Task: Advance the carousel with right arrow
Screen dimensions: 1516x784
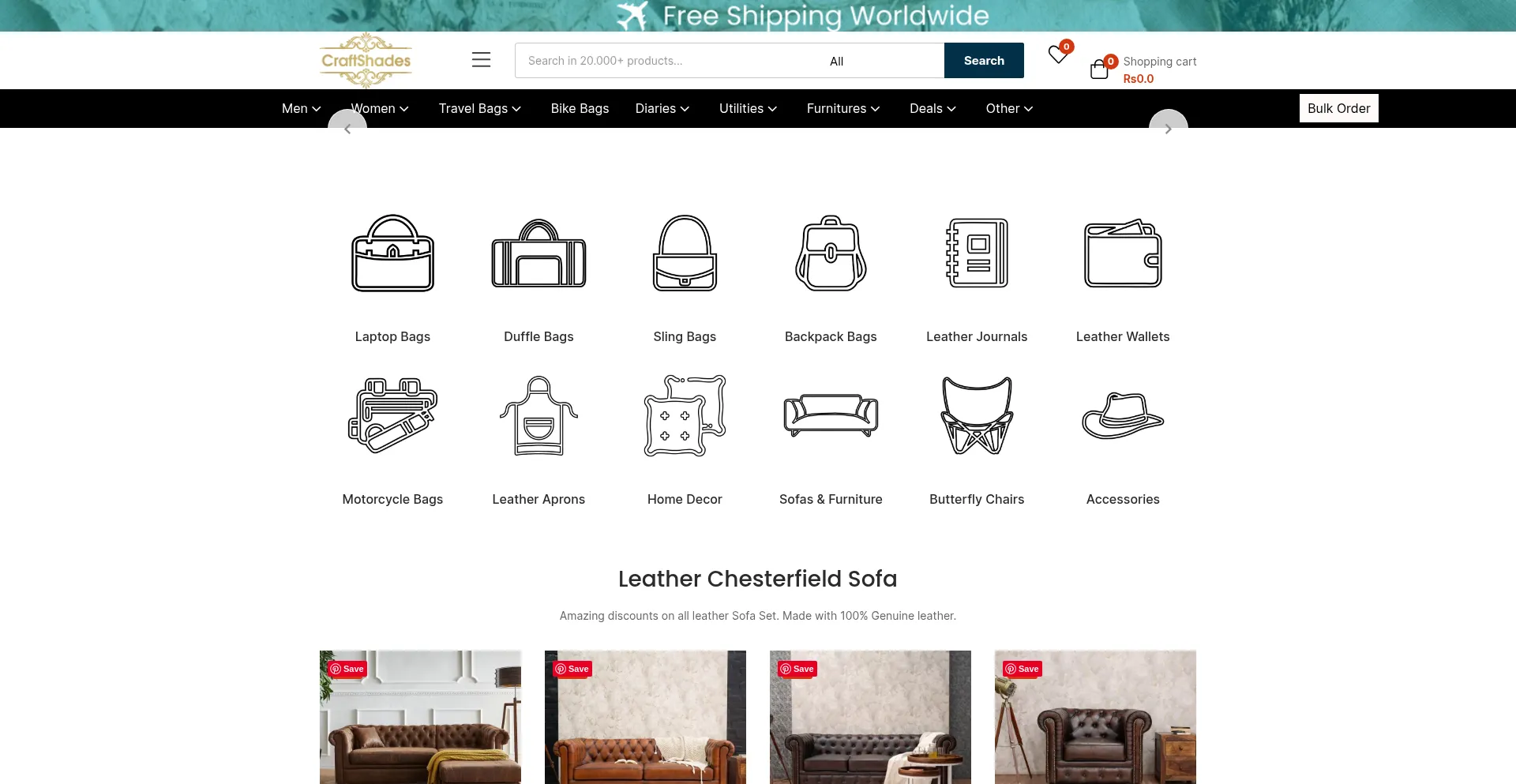Action: point(1168,129)
